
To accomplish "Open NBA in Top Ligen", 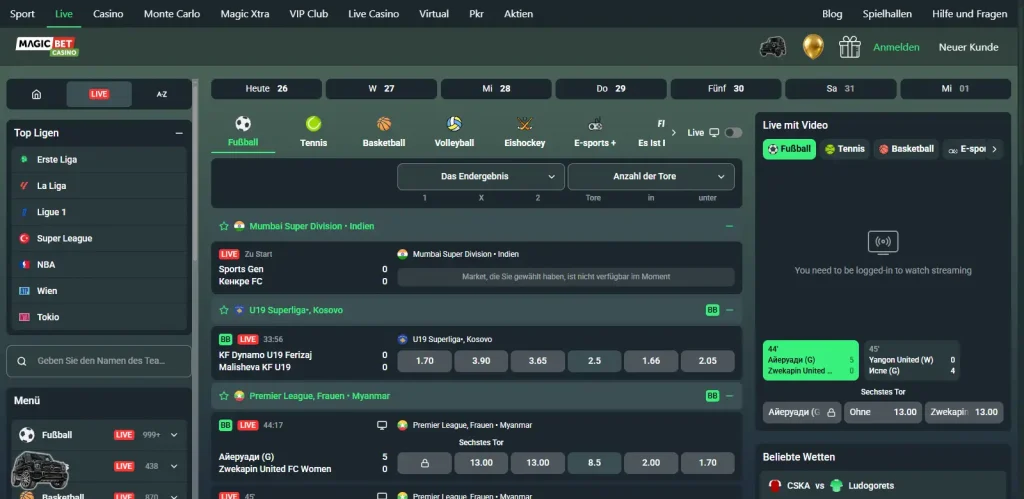I will (x=99, y=265).
